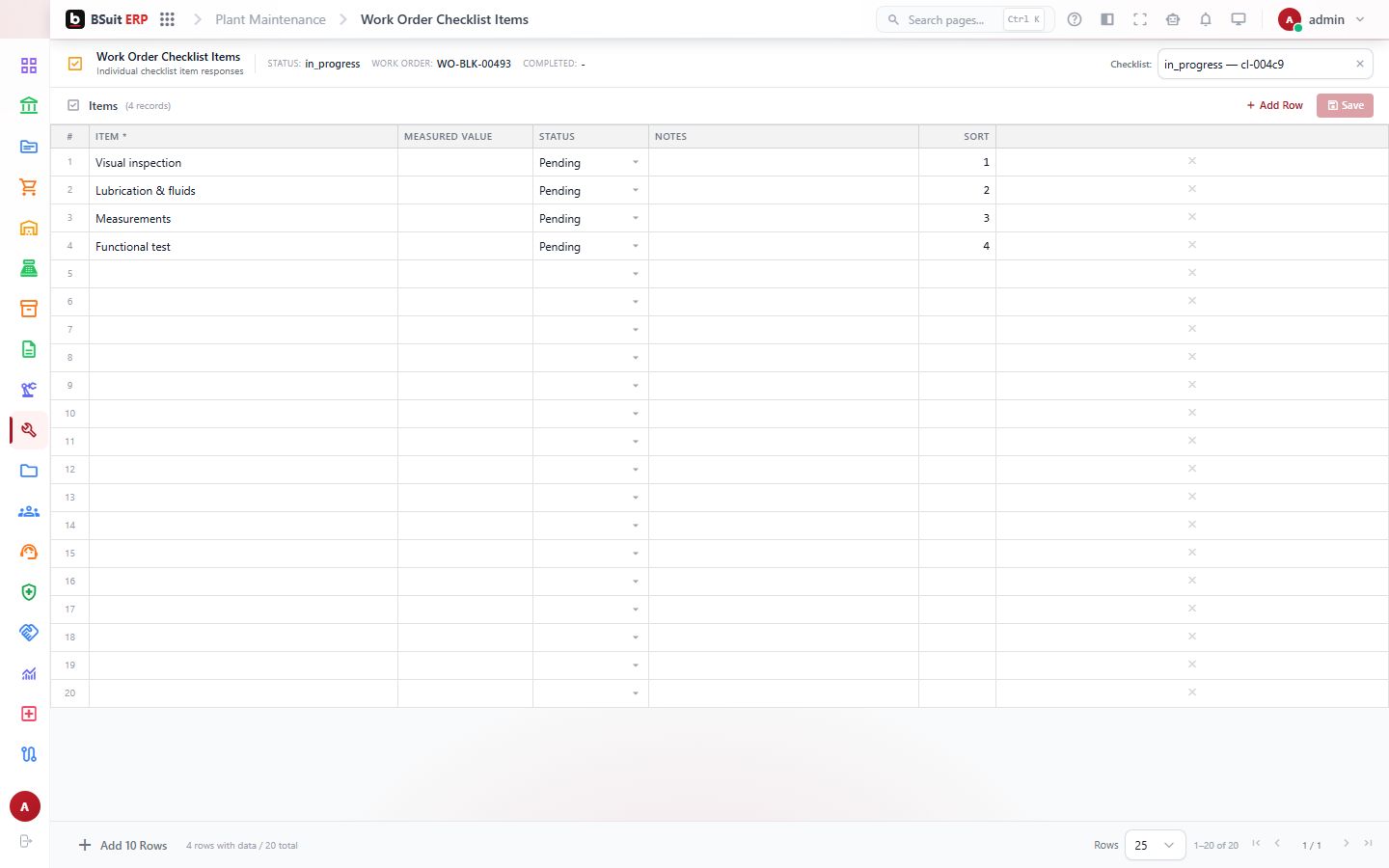Click the Add Row button
The width and height of the screenshot is (1389, 868).
[1274, 105]
